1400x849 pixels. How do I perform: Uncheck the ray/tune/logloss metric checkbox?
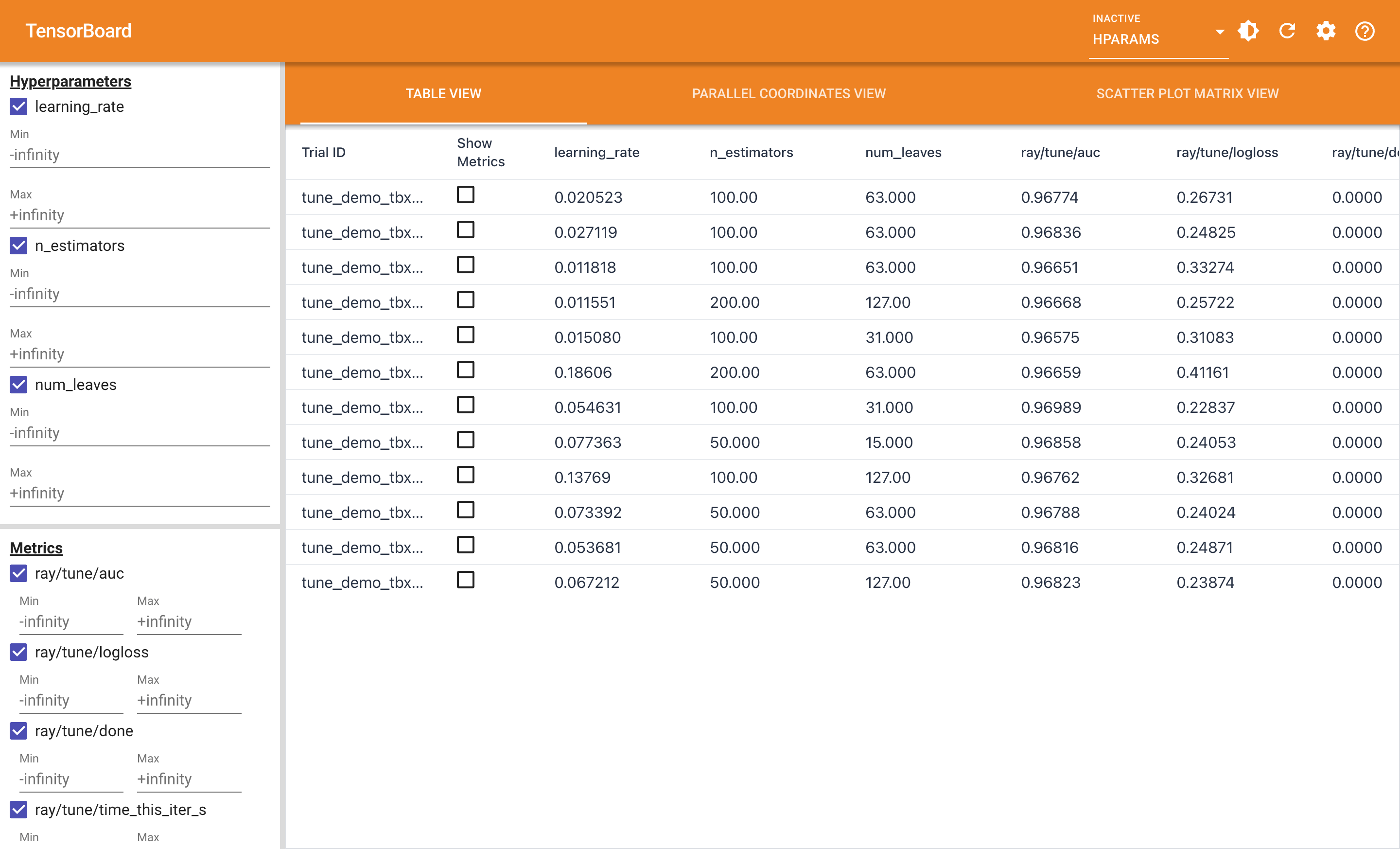click(19, 652)
